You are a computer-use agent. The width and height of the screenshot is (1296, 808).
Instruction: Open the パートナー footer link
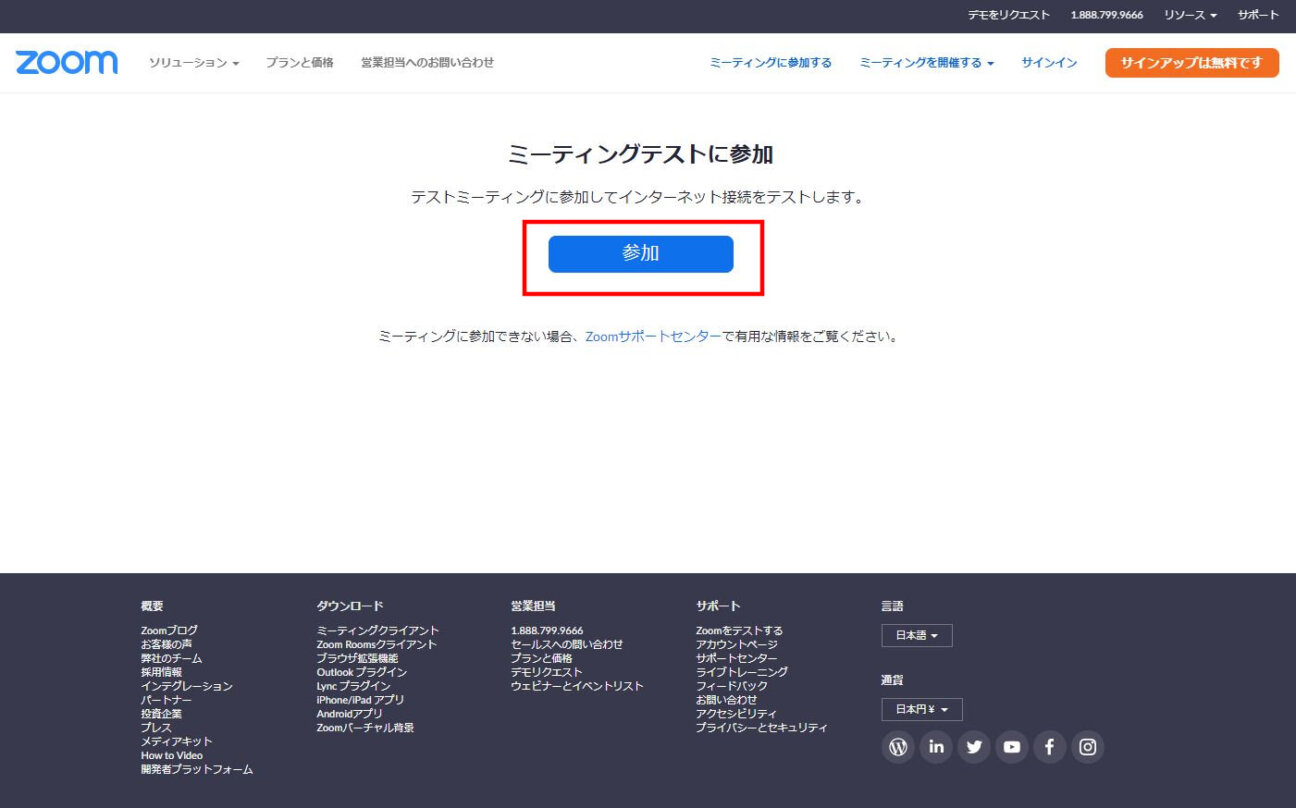[166, 701]
